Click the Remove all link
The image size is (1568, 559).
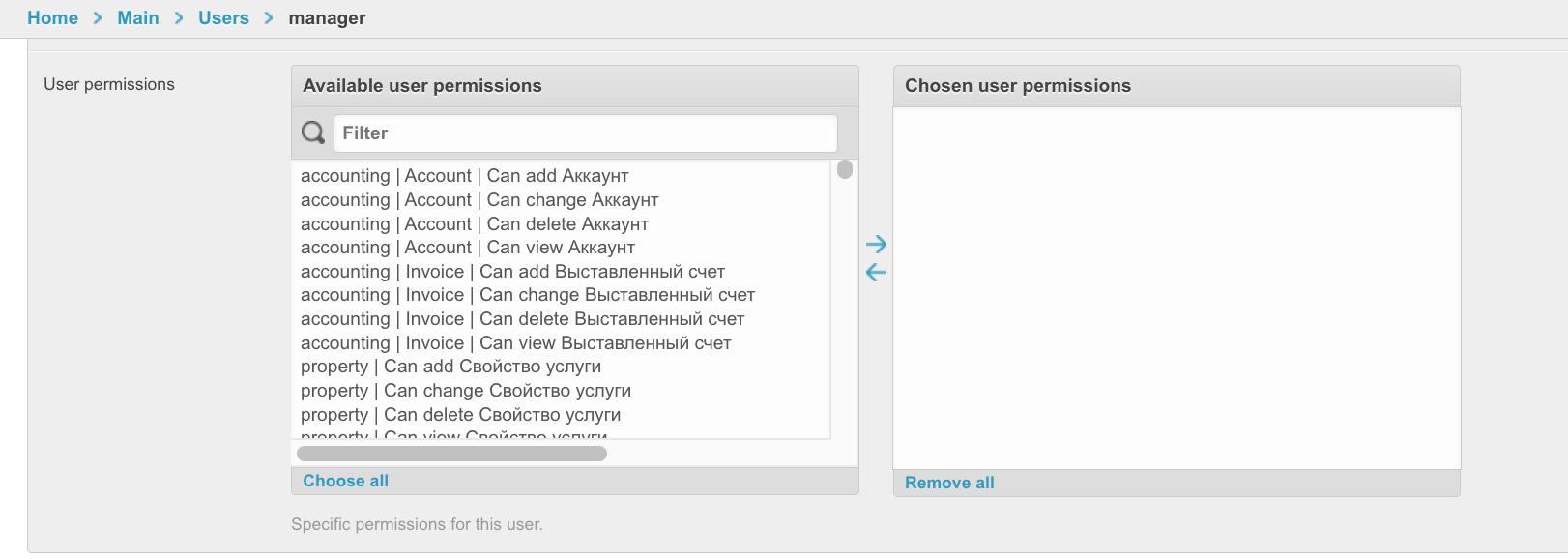(949, 483)
